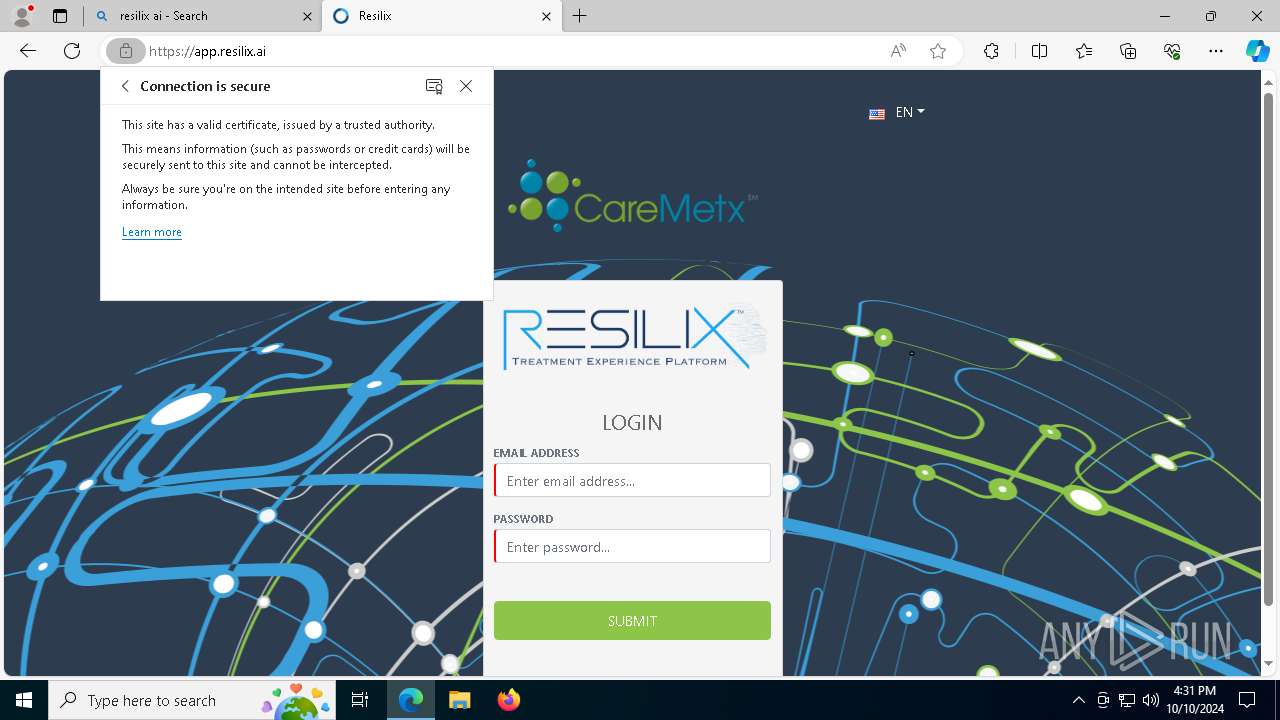
Task: Click the browser profile avatar icon
Action: (x=22, y=16)
